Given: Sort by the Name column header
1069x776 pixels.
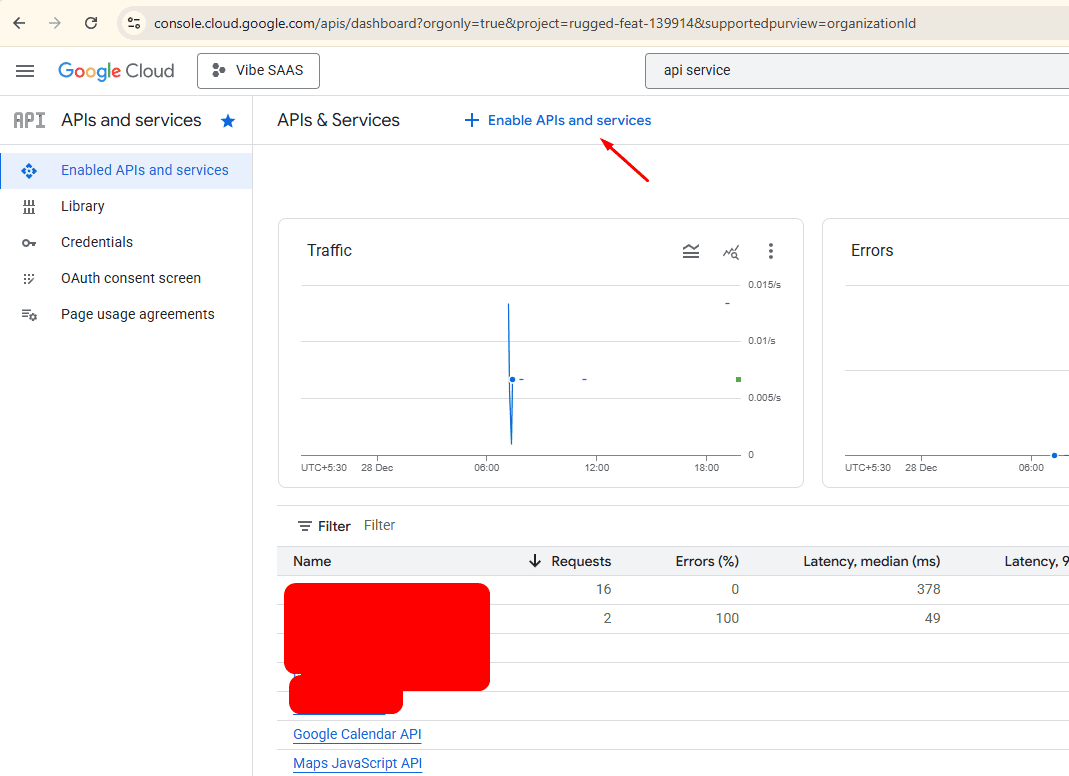Looking at the screenshot, I should pos(312,561).
